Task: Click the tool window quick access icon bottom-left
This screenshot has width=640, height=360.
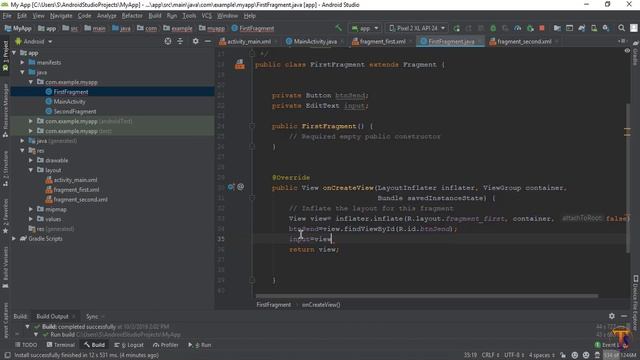Action: click(x=7, y=355)
